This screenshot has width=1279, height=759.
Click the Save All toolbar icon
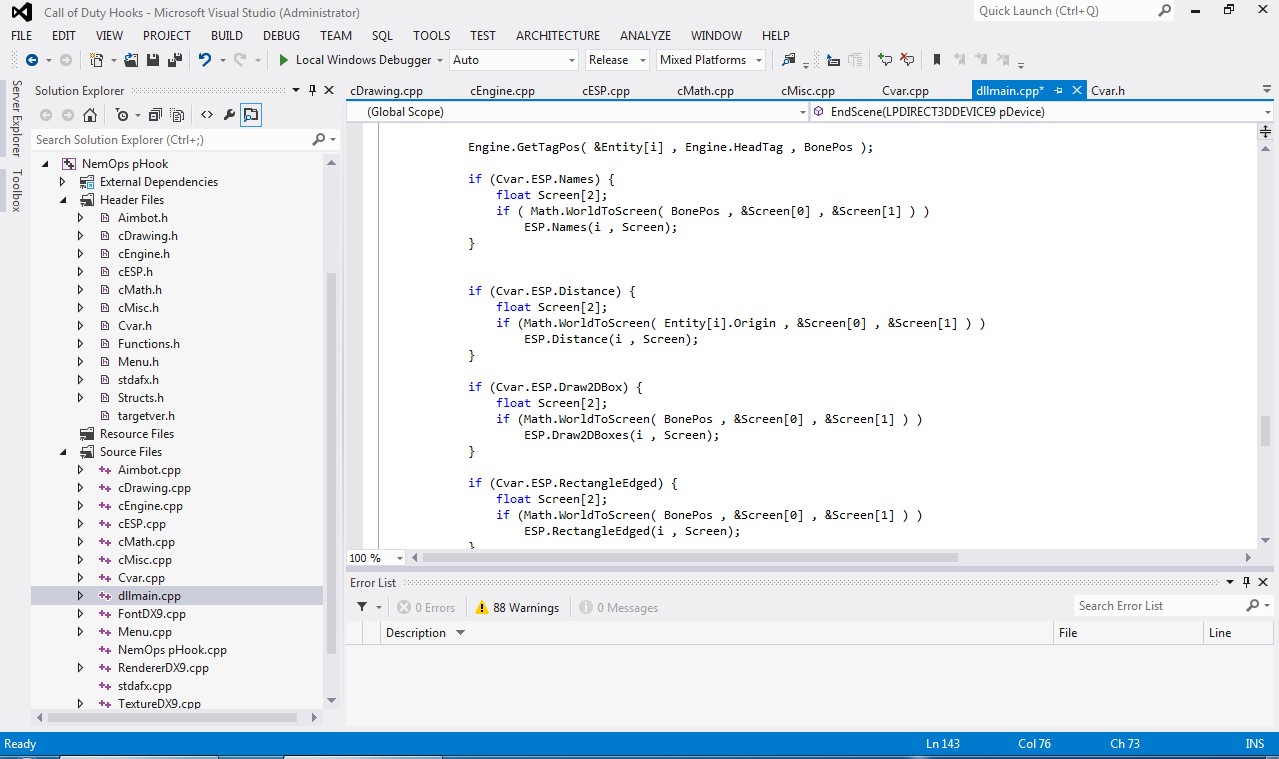click(176, 60)
